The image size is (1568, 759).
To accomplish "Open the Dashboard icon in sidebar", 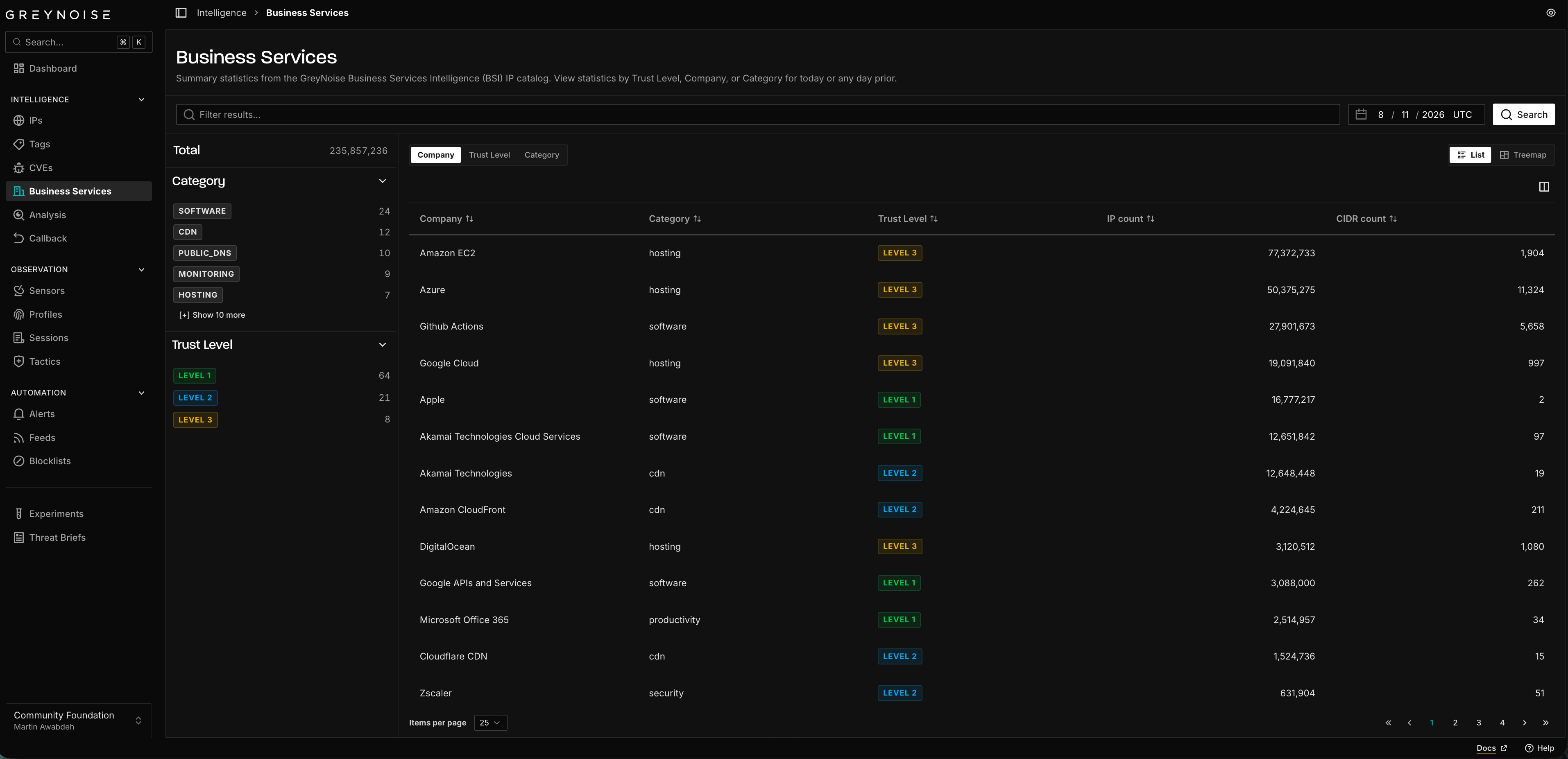I will (x=19, y=69).
